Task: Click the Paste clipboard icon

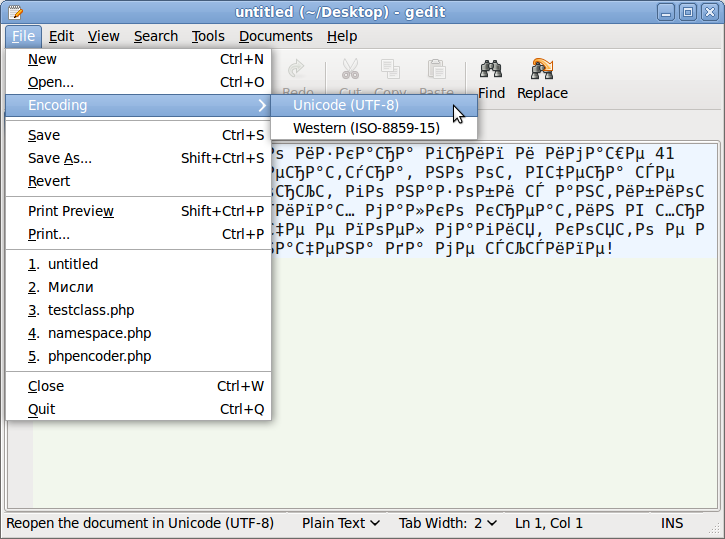Action: [x=436, y=69]
